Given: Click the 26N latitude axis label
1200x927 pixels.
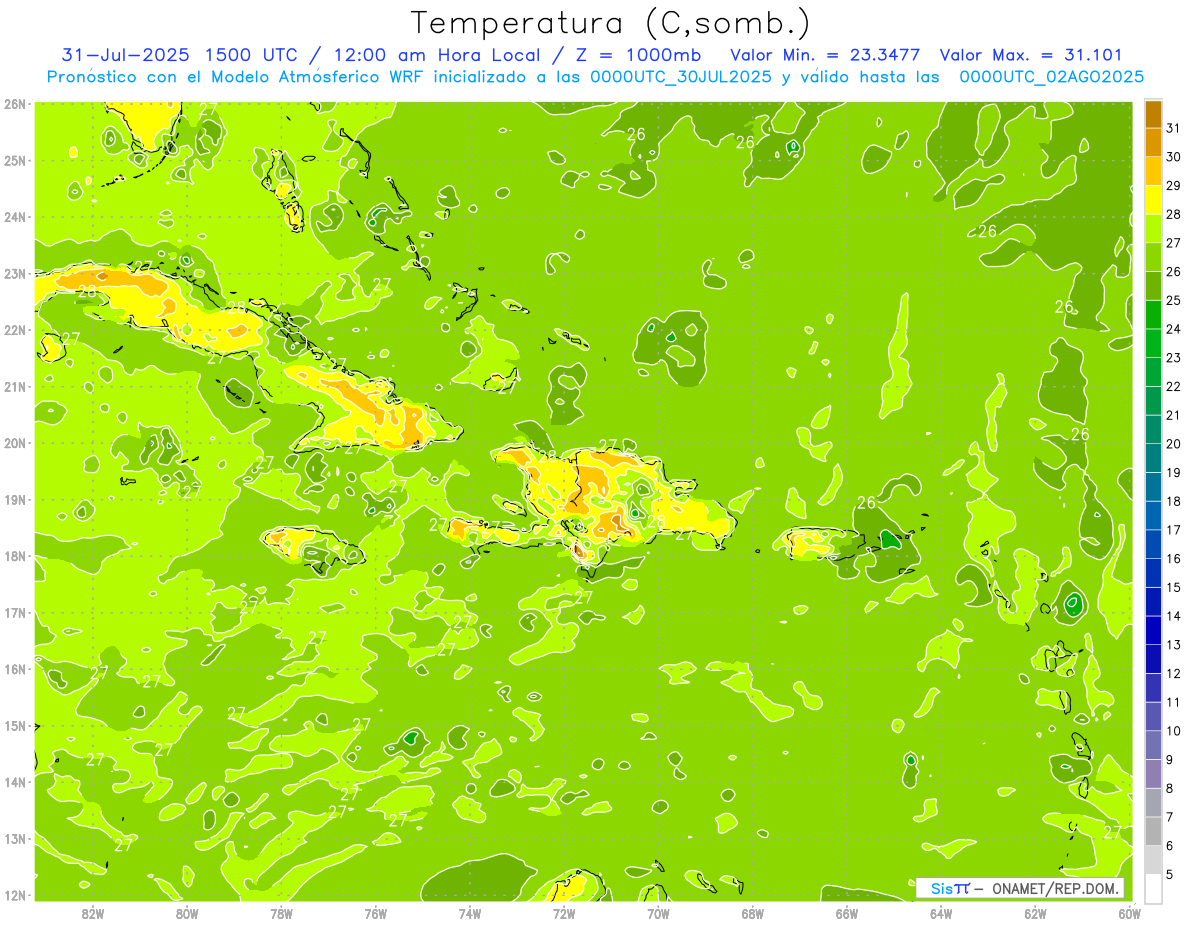Looking at the screenshot, I should pyautogui.click(x=16, y=104).
